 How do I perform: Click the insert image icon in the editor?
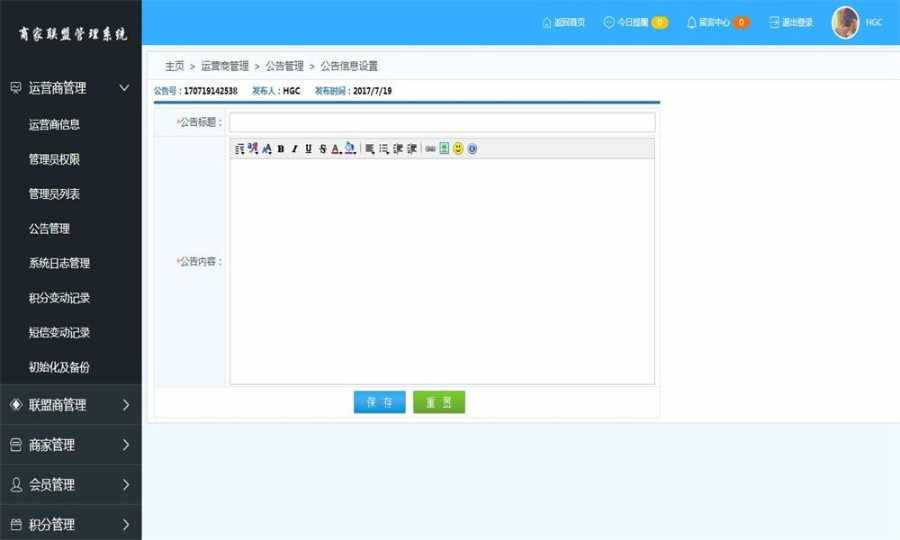(444, 149)
